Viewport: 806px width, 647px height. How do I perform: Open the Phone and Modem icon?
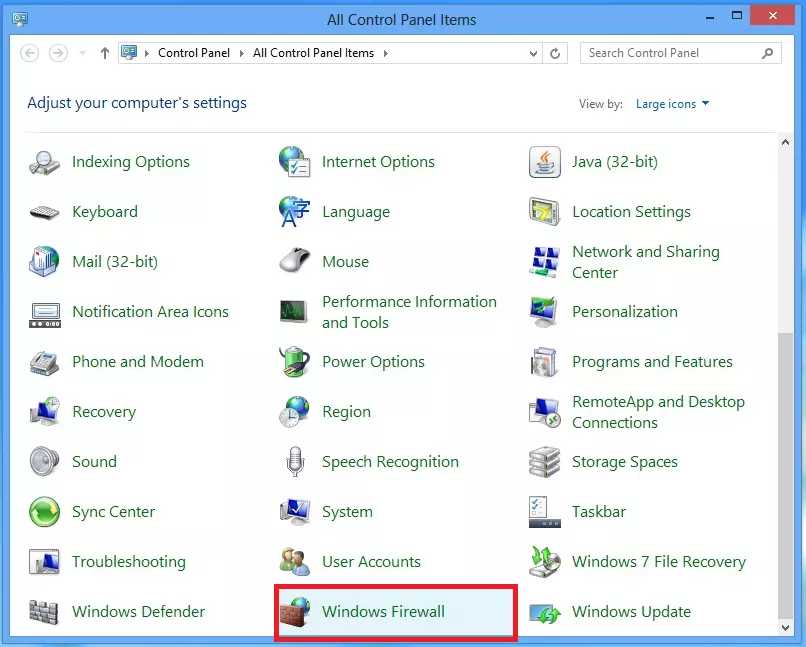(x=44, y=363)
